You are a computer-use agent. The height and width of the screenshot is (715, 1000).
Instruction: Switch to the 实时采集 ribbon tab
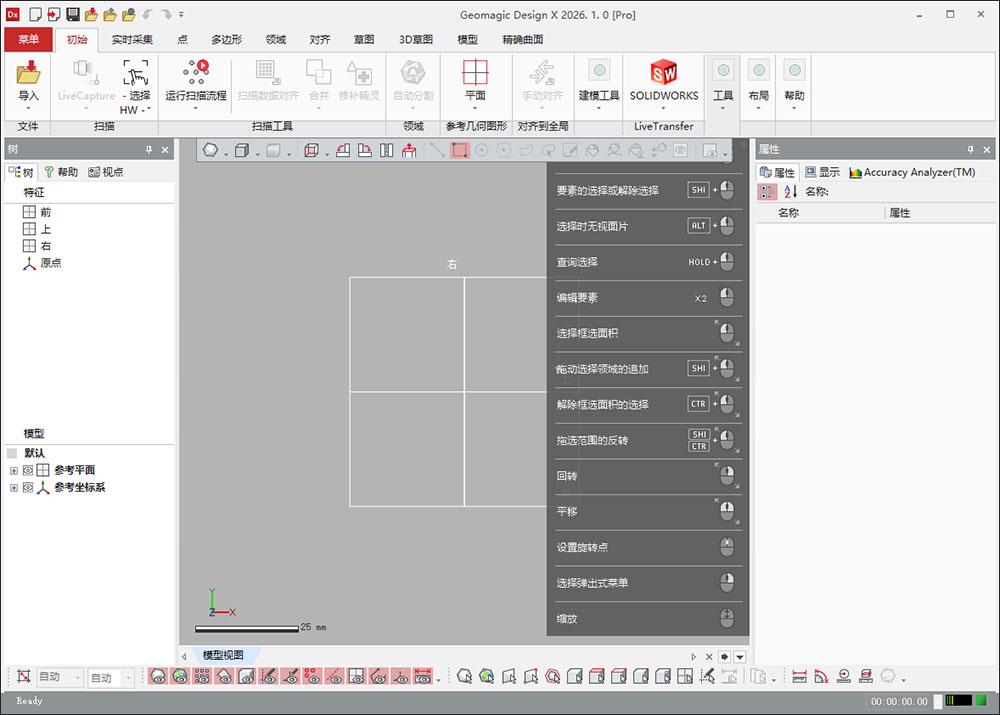132,40
